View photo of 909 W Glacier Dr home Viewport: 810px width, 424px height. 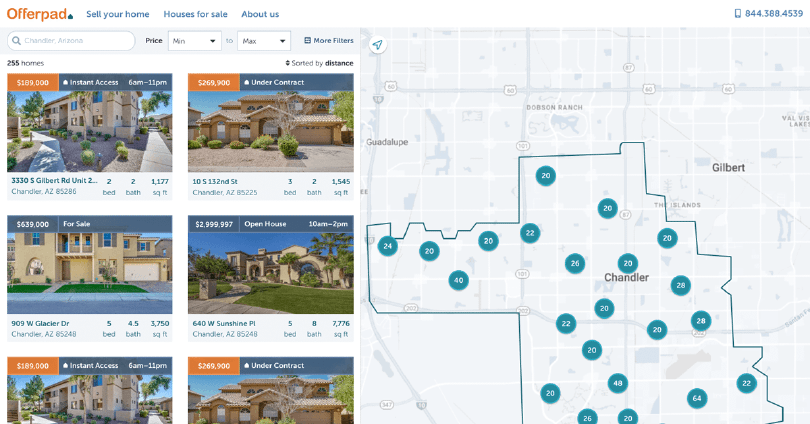(x=90, y=273)
